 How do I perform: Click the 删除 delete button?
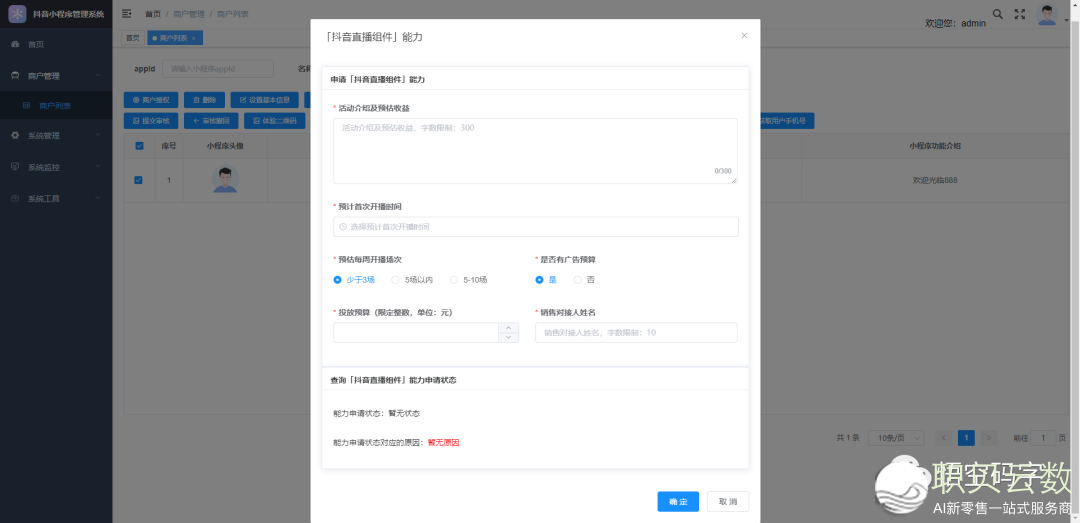pos(205,100)
